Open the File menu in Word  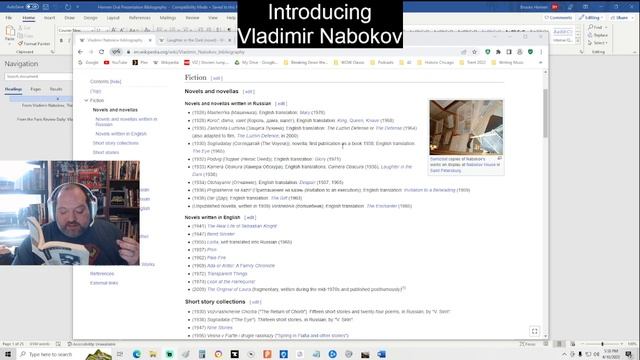(9, 18)
